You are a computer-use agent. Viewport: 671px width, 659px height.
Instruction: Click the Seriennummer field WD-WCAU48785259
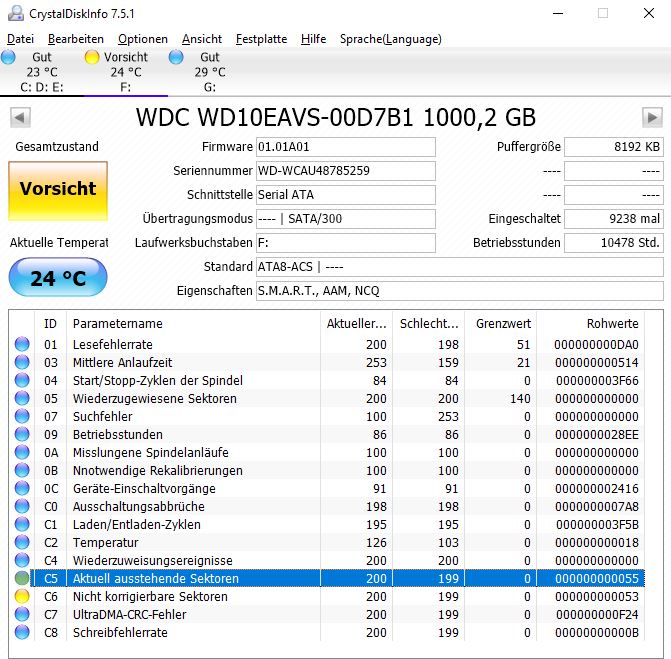(x=346, y=171)
